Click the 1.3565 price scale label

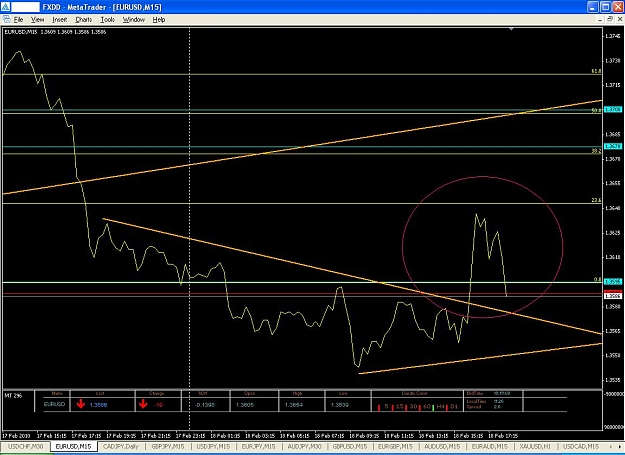point(613,331)
